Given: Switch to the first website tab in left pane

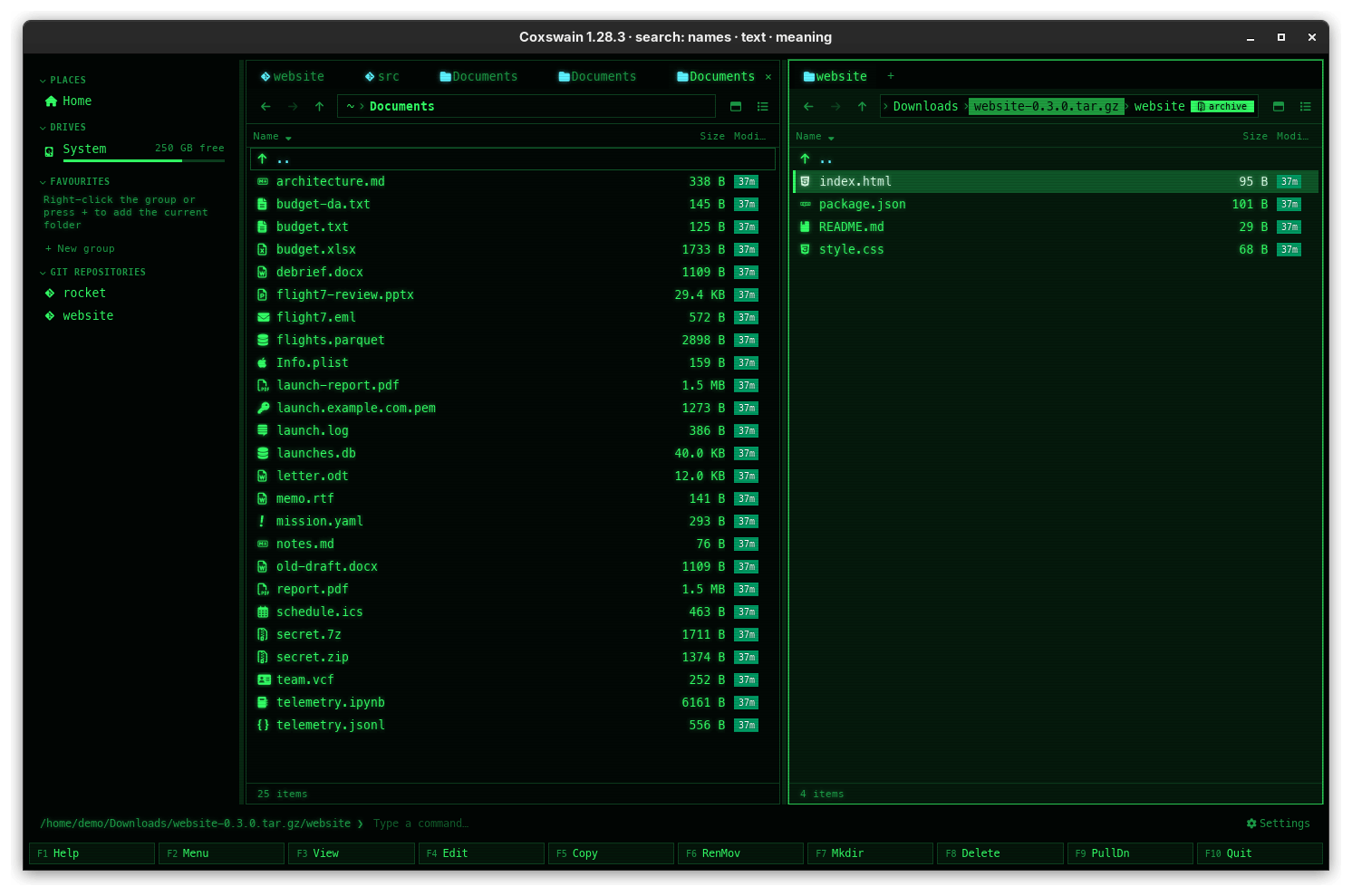Looking at the screenshot, I should 292,77.
